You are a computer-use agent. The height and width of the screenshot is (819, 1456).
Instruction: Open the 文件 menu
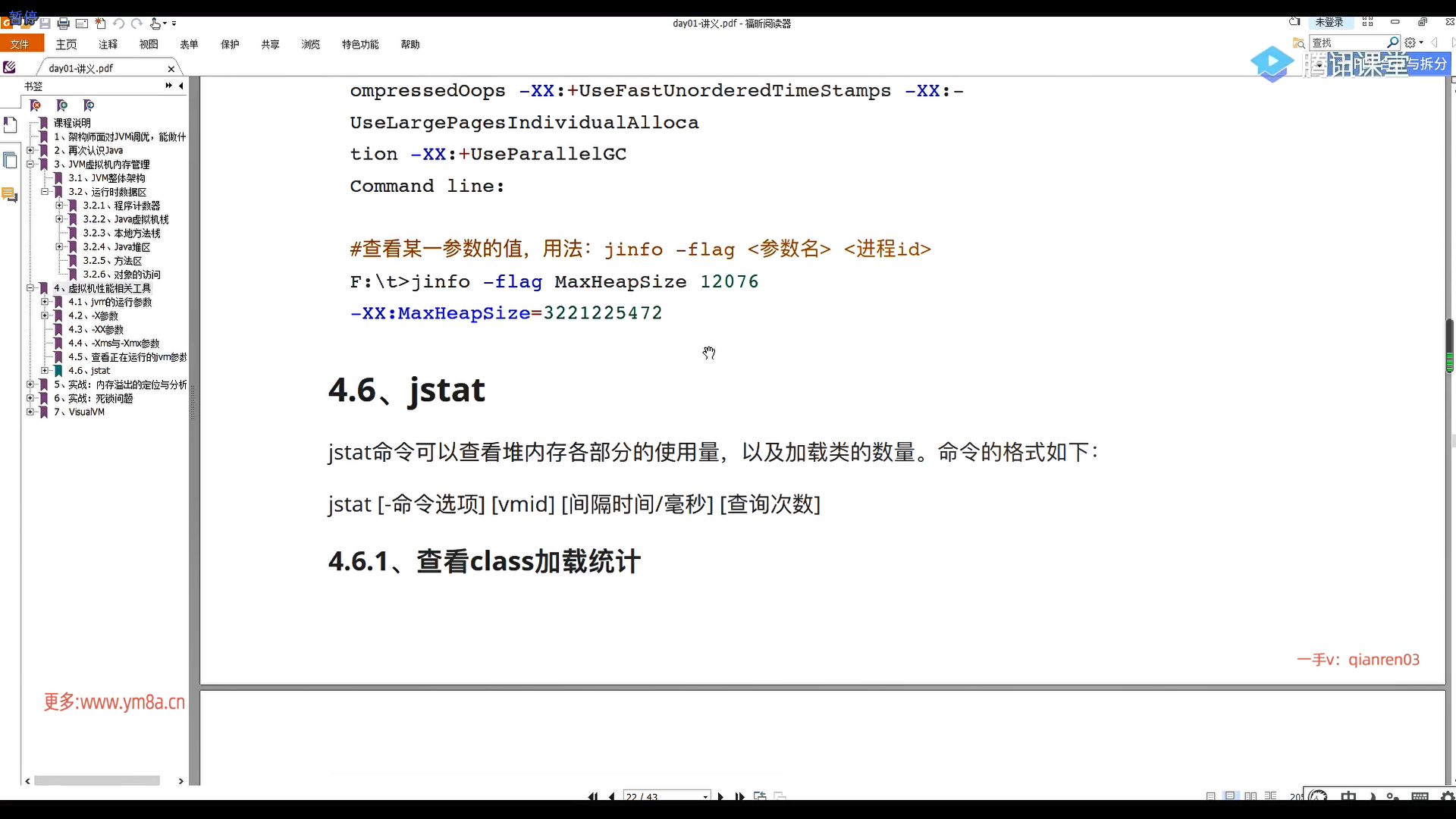(20, 44)
